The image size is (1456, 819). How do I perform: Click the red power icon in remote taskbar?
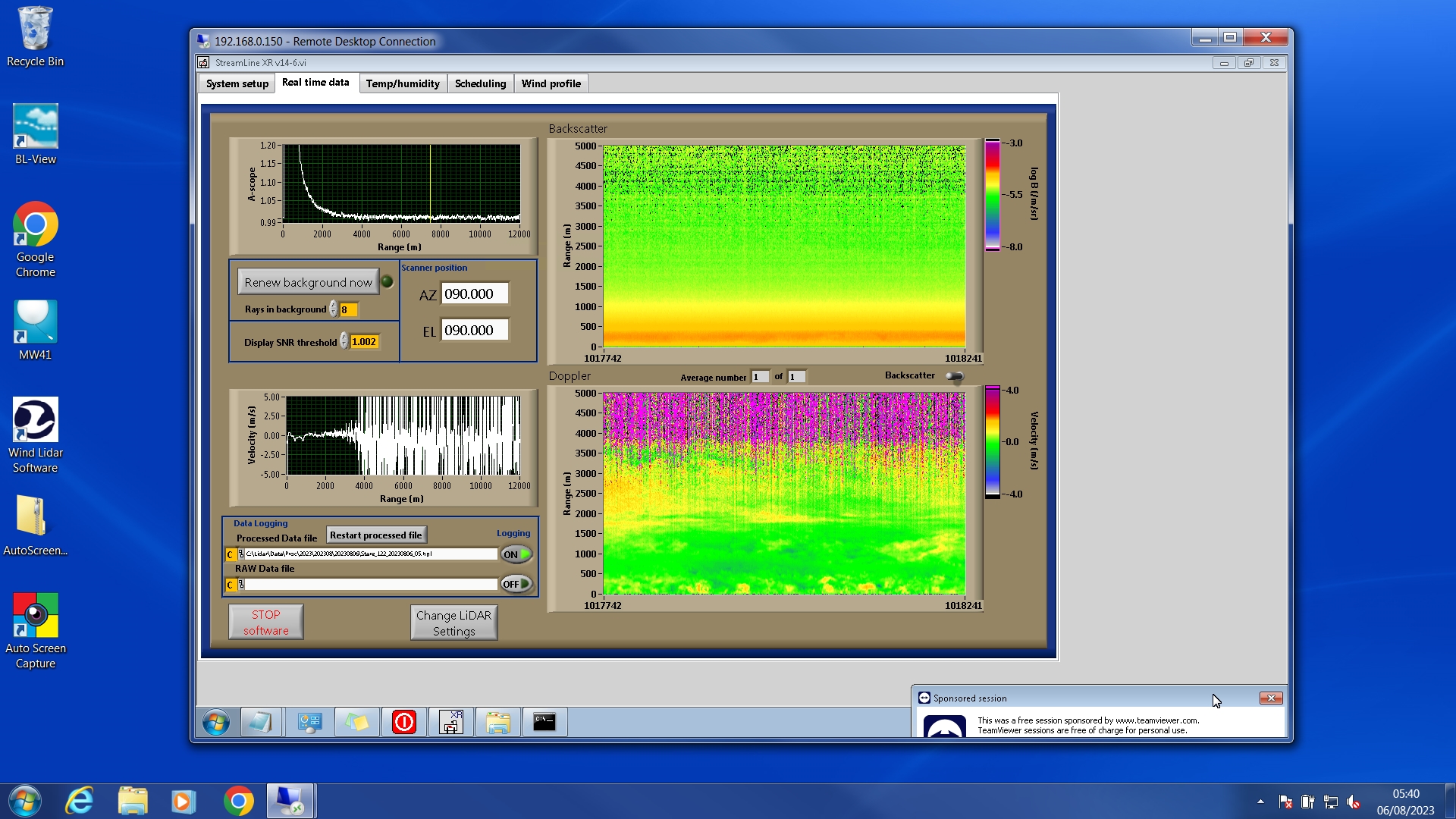coord(403,722)
